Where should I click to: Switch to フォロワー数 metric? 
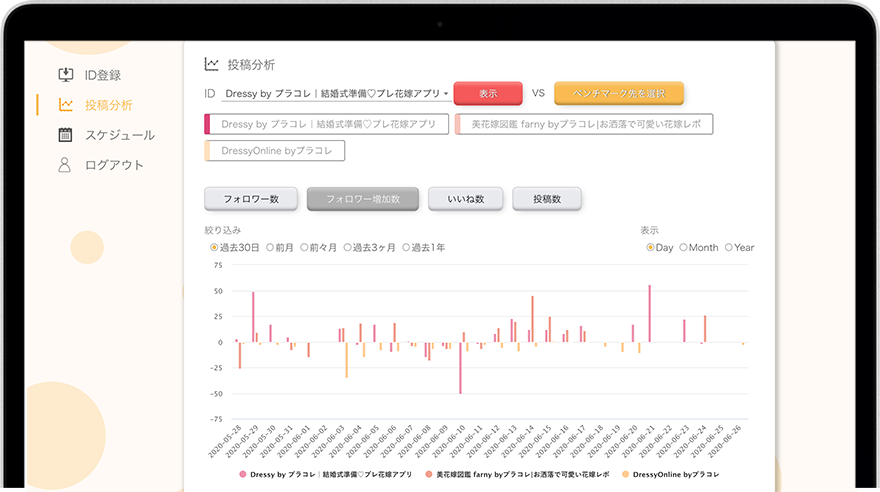pyautogui.click(x=251, y=199)
